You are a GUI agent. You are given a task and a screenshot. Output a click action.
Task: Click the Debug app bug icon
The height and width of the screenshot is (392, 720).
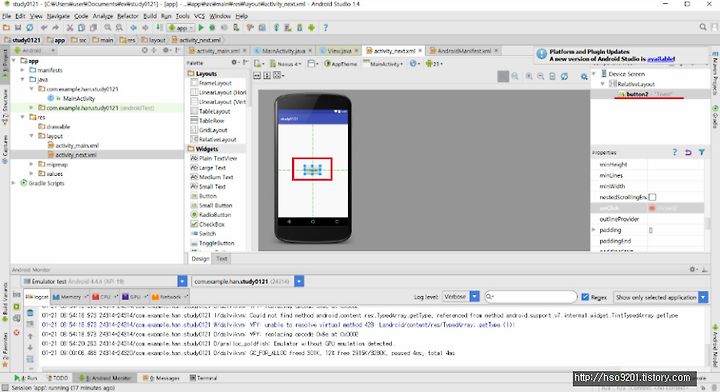coord(212,28)
